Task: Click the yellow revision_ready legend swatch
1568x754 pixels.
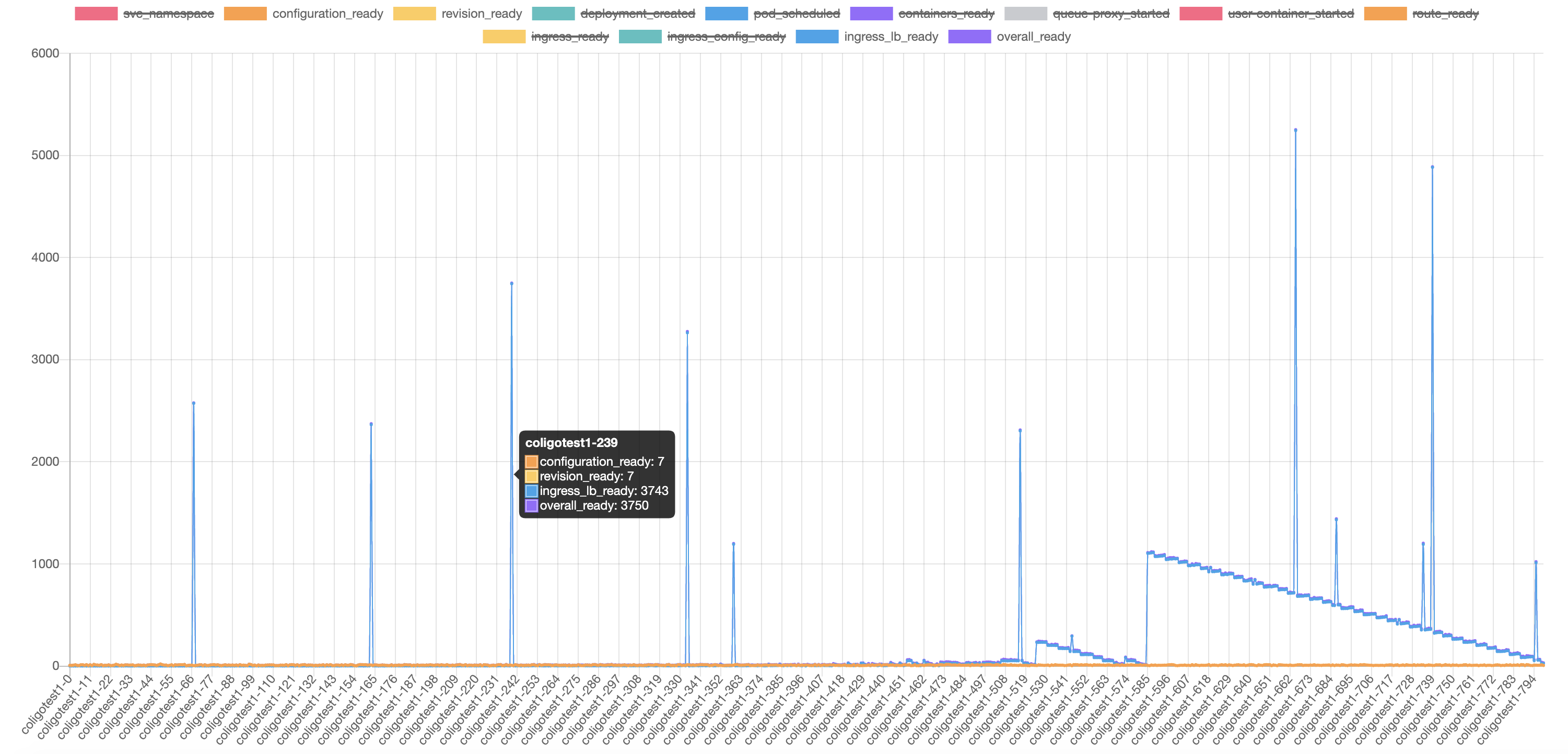Action: coord(415,14)
